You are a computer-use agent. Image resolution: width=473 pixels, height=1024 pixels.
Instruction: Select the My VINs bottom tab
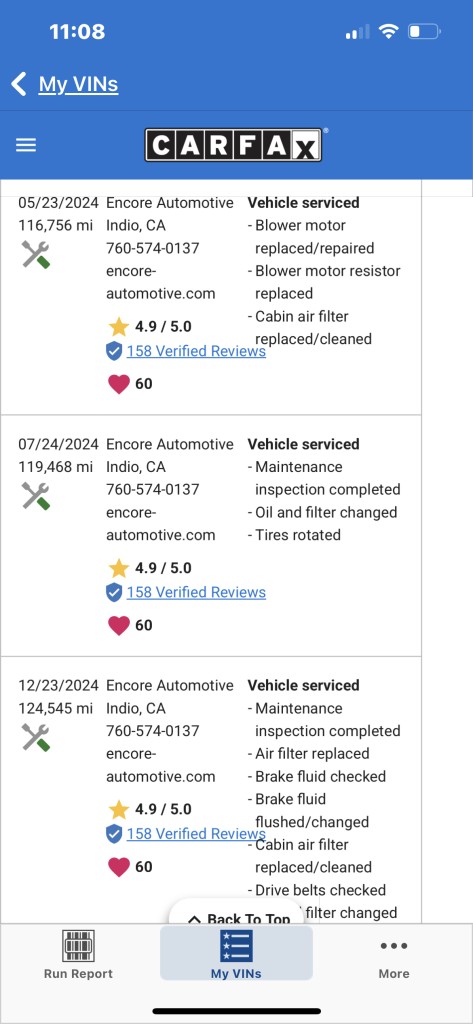236,953
